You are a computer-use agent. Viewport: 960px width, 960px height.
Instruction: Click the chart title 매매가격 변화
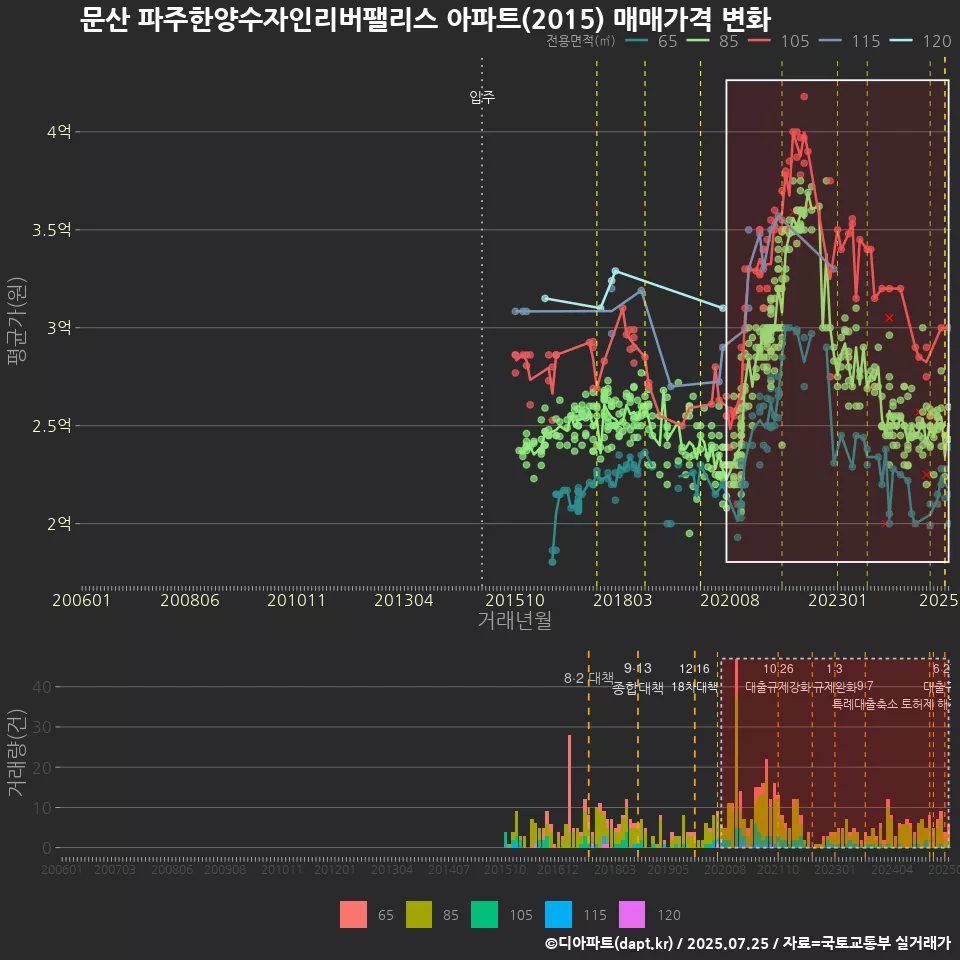click(x=692, y=20)
